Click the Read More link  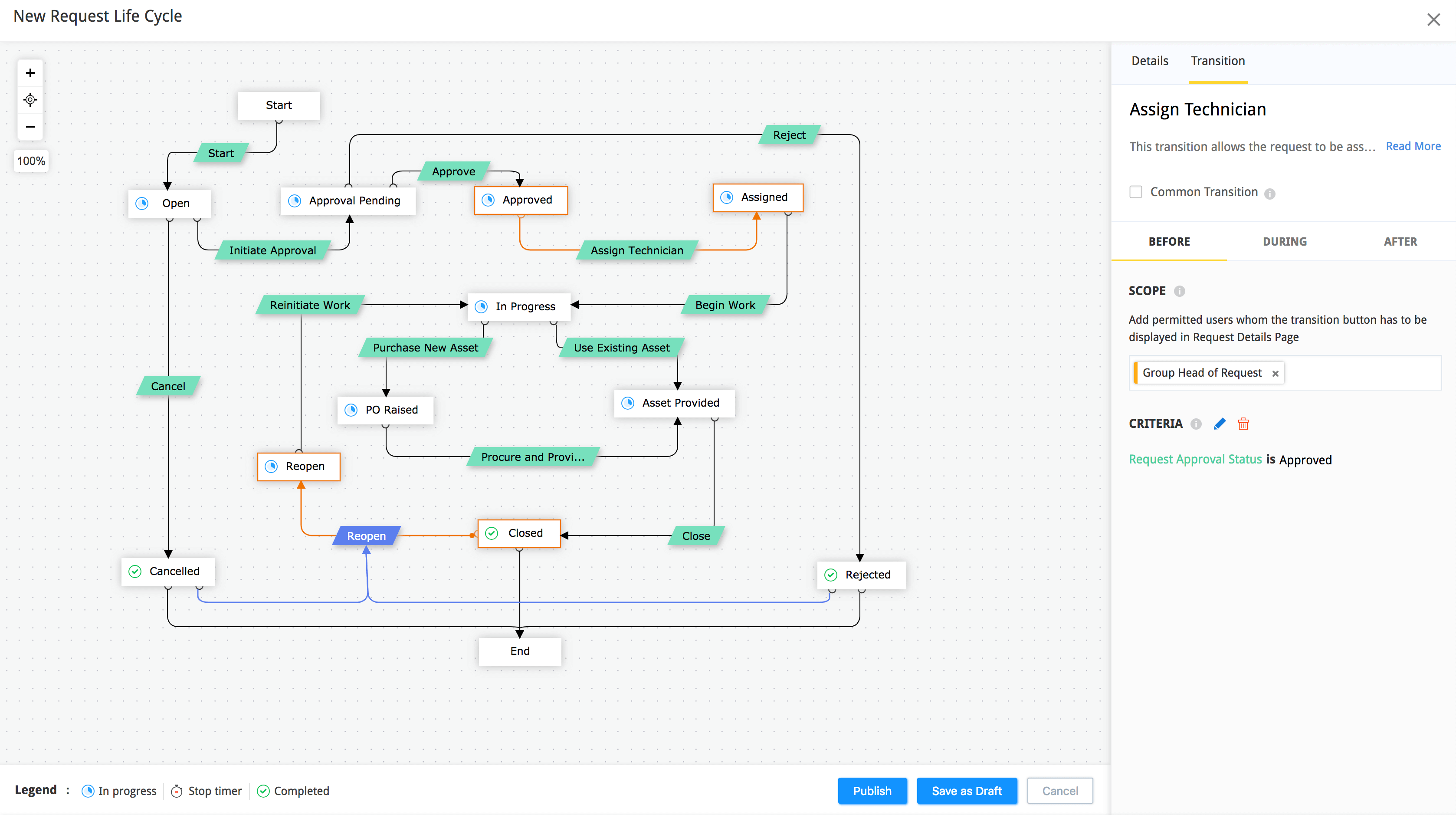1413,146
